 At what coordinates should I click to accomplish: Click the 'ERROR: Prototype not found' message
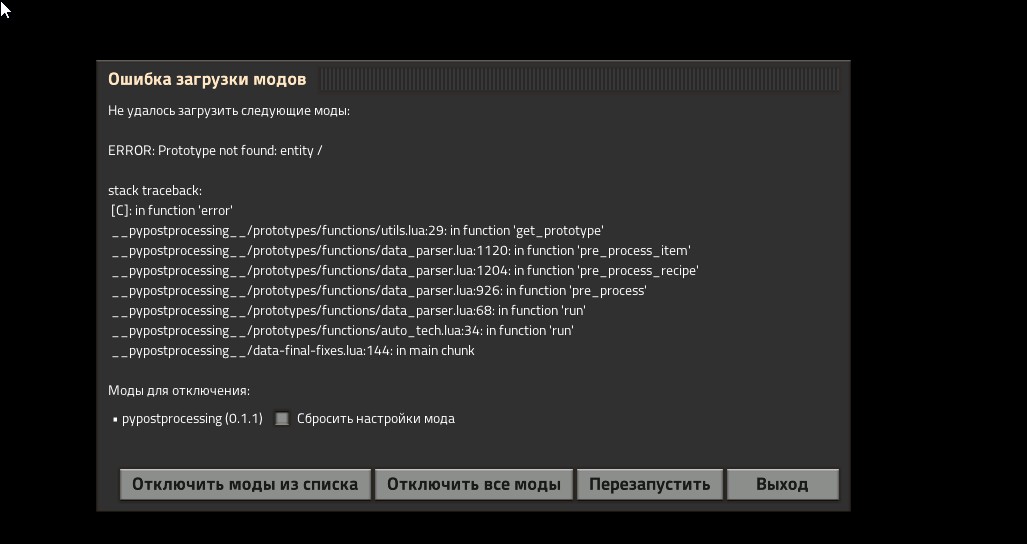pyautogui.click(x=215, y=150)
